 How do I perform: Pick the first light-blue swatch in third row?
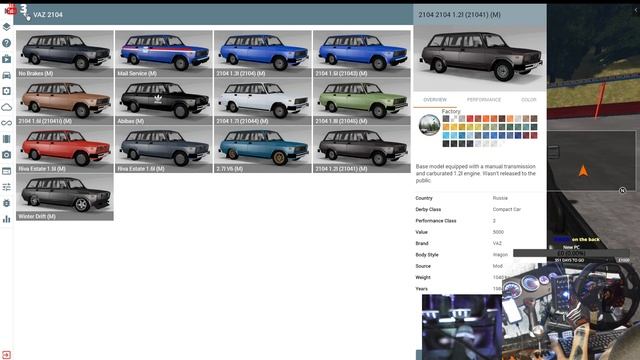pos(446,135)
